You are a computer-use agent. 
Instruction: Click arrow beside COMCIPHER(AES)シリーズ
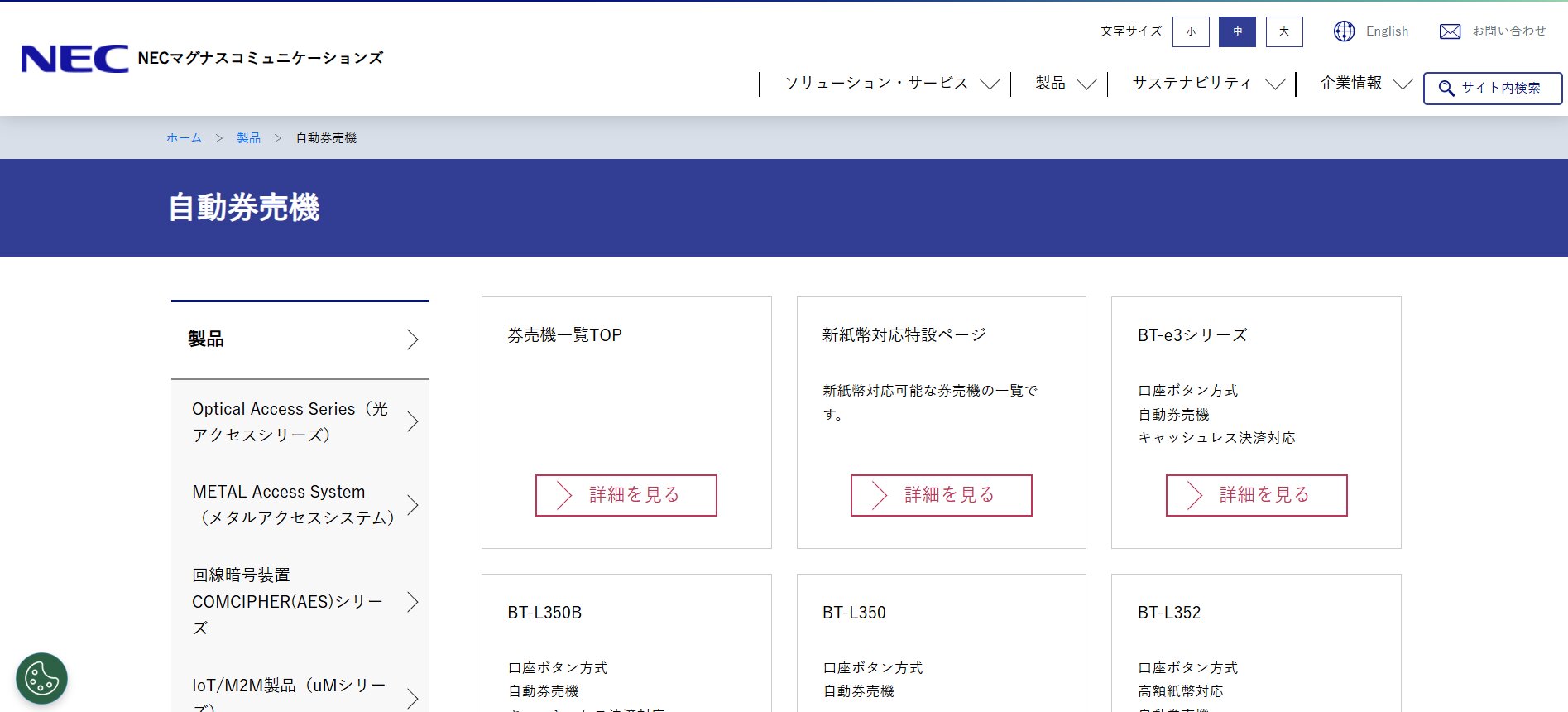click(x=412, y=602)
